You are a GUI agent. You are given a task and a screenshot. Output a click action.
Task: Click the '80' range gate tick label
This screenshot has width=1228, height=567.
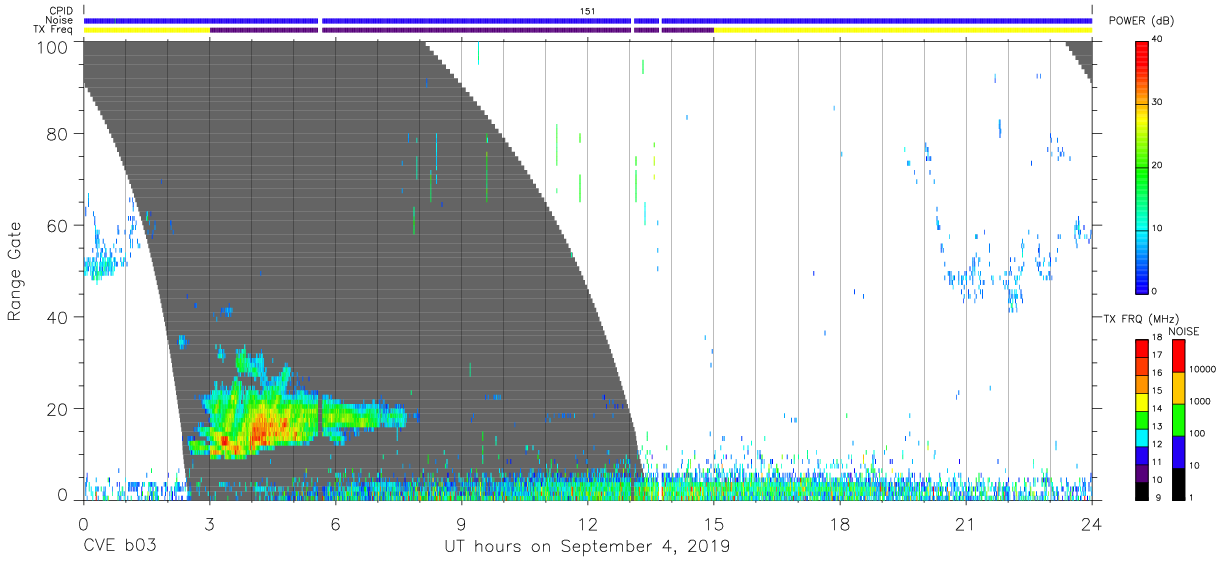tap(58, 134)
